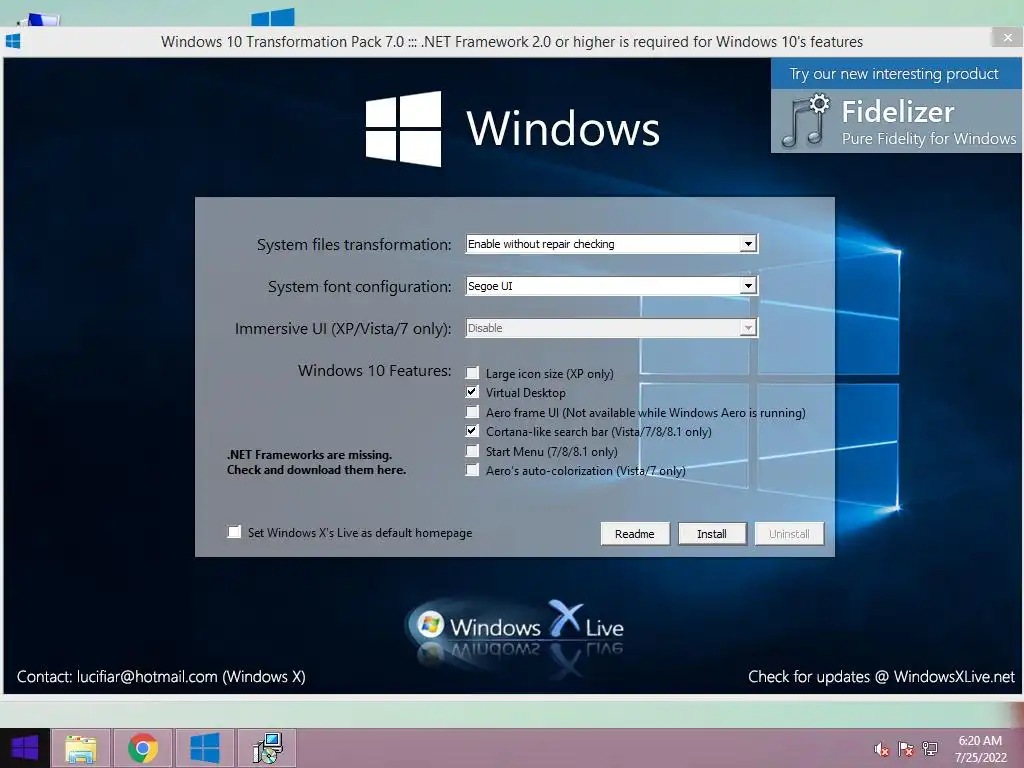Open Check for updates @ WindowsXLive.net
The height and width of the screenshot is (768, 1024).
881,677
